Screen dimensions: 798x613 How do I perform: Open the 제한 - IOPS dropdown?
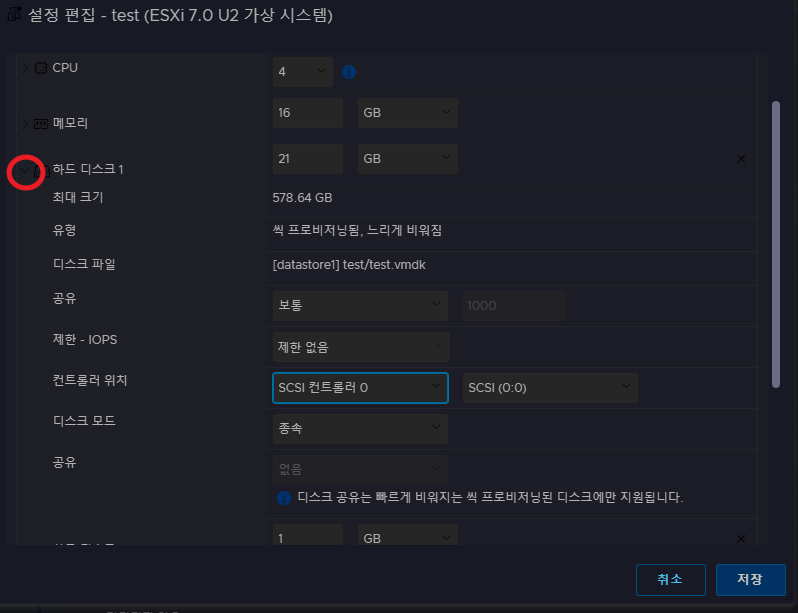coord(360,347)
